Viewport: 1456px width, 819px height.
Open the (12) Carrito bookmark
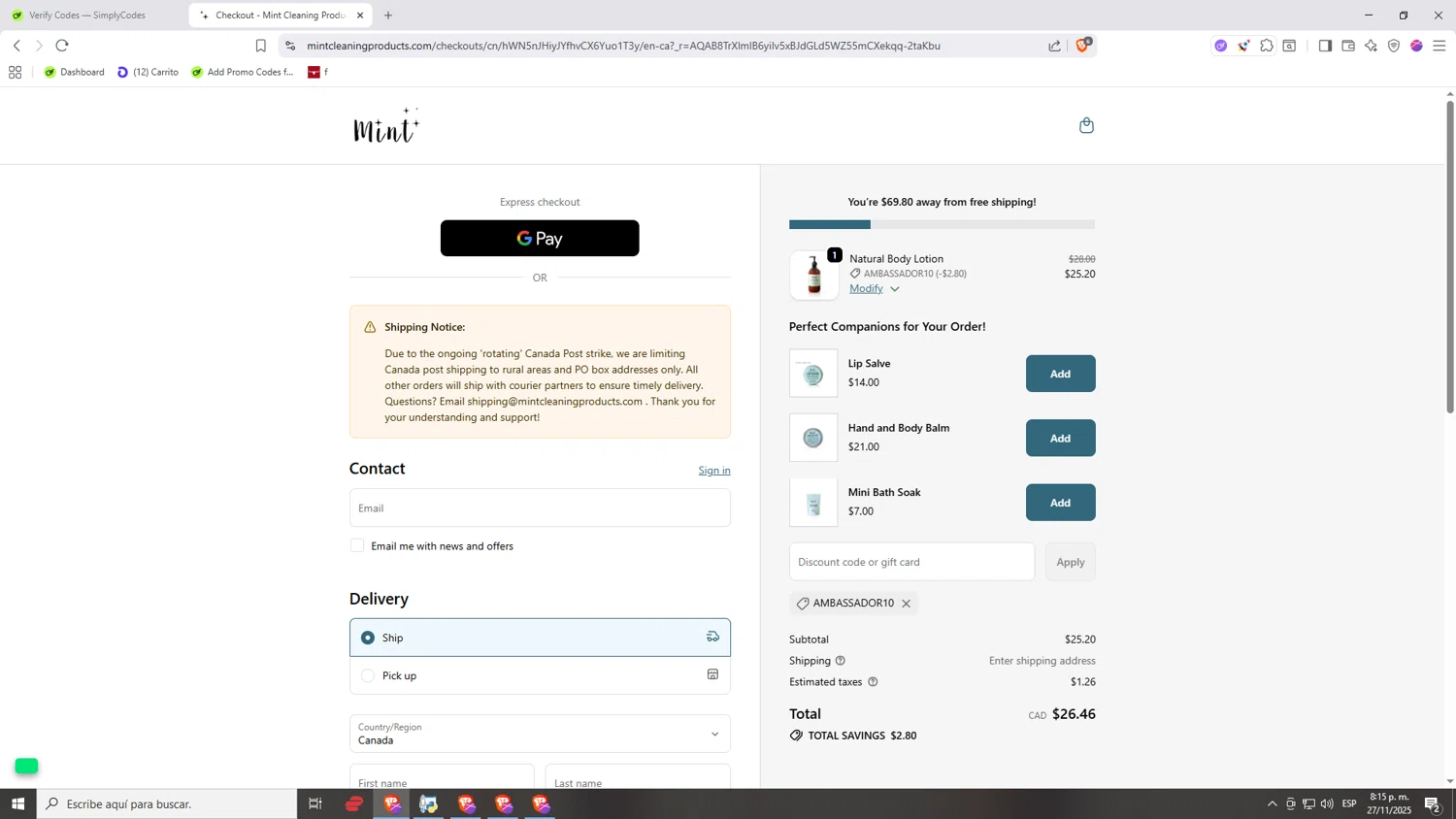point(148,72)
